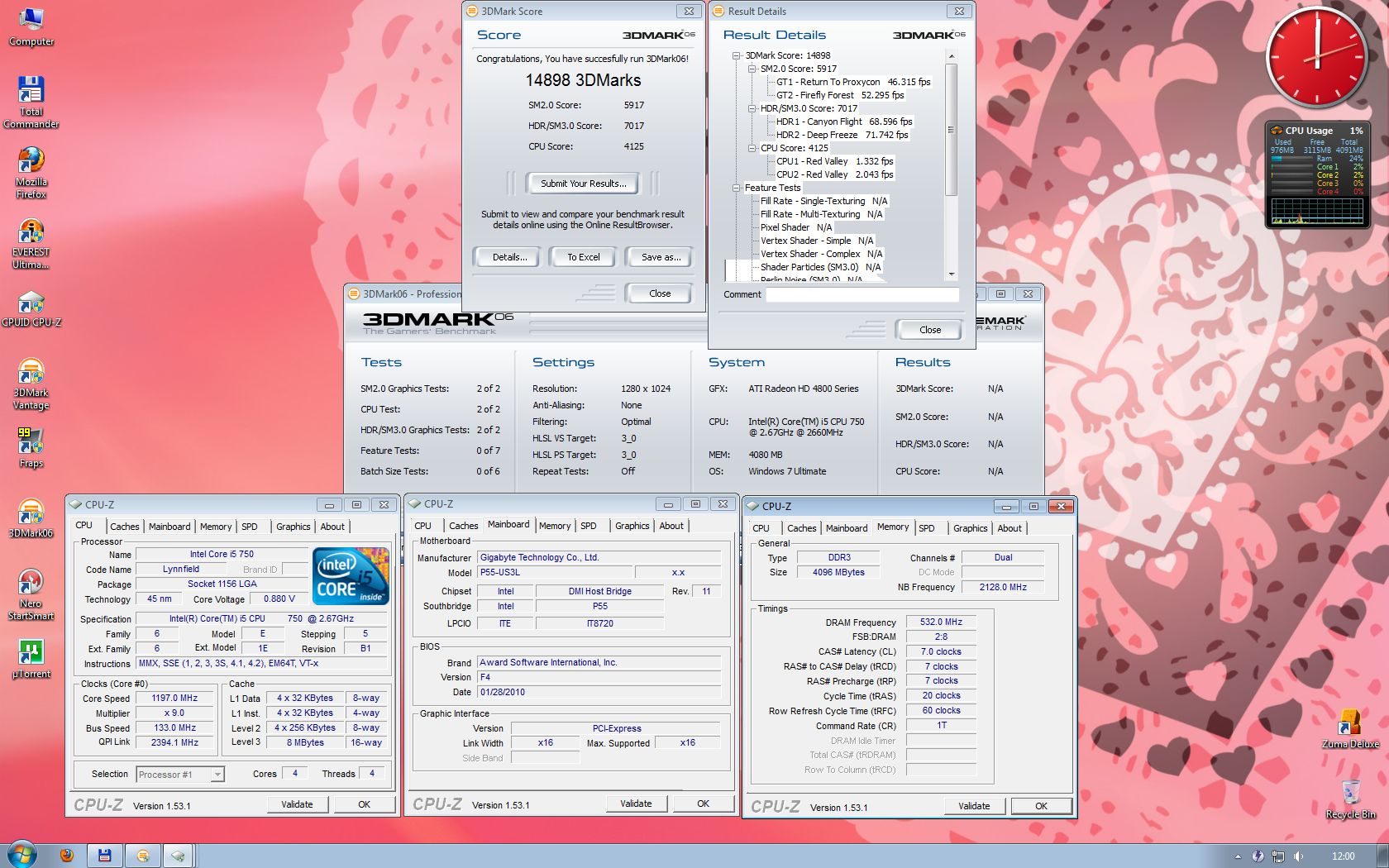The height and width of the screenshot is (868, 1389).
Task: Open Graphics tab in the Processor CPU-Z window
Action: tap(294, 527)
